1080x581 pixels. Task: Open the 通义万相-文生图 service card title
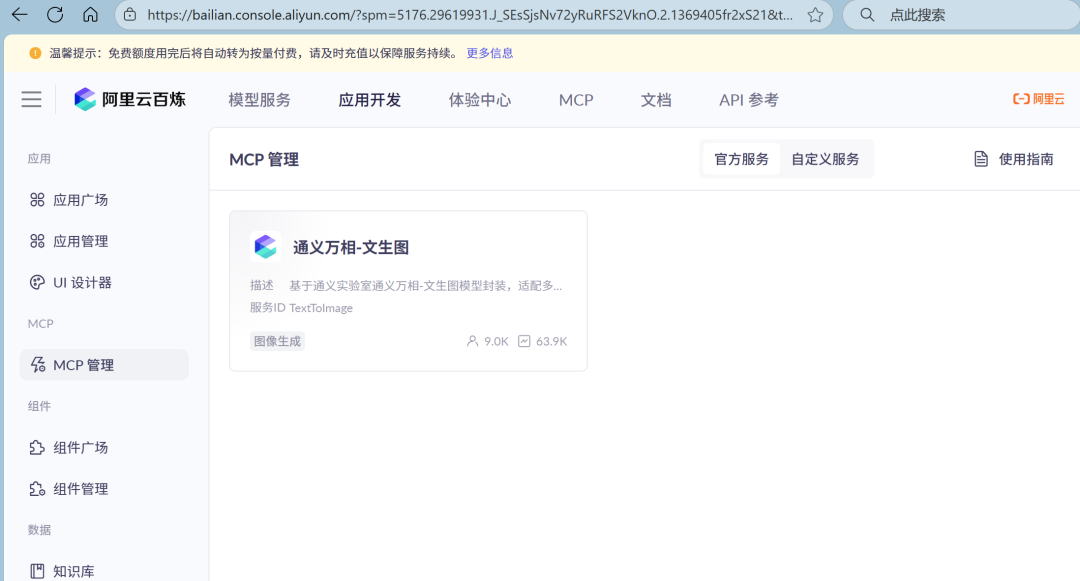click(351, 247)
